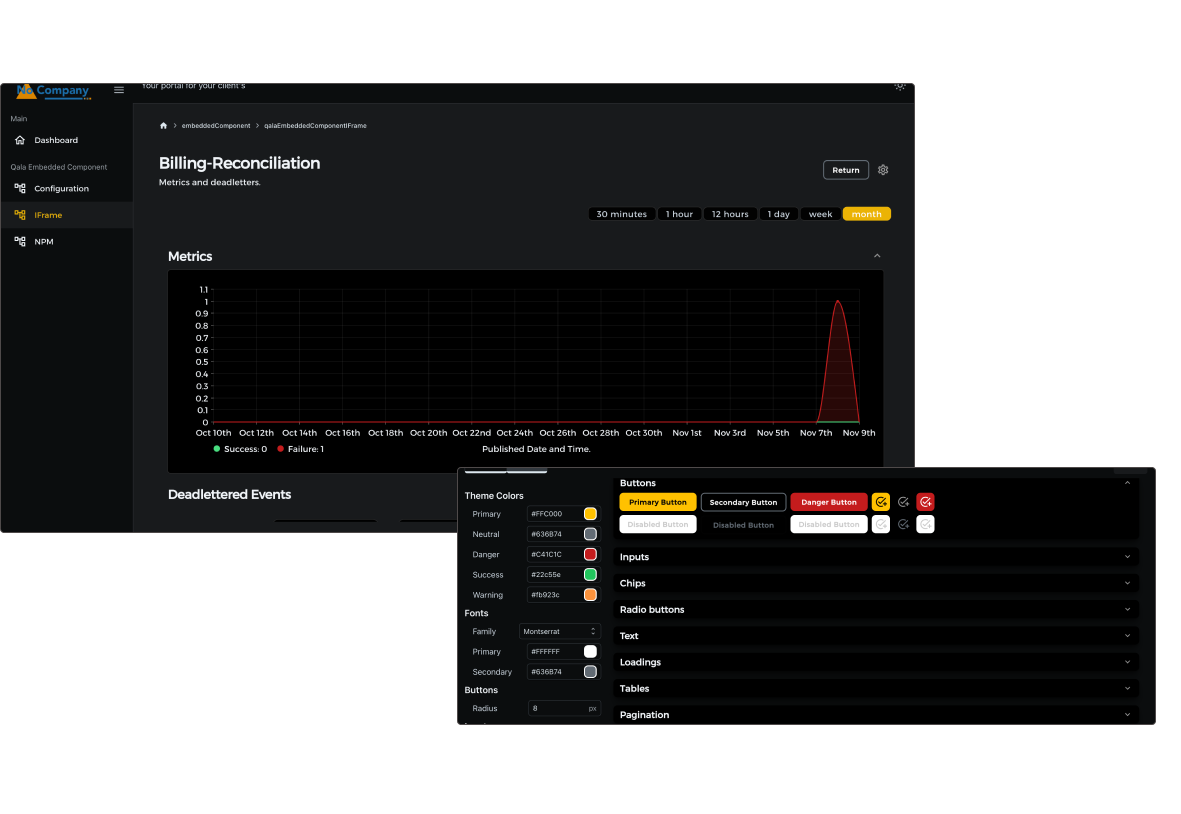Click the yellow Primary Button
This screenshot has height=814, width=1181.
[x=658, y=502]
